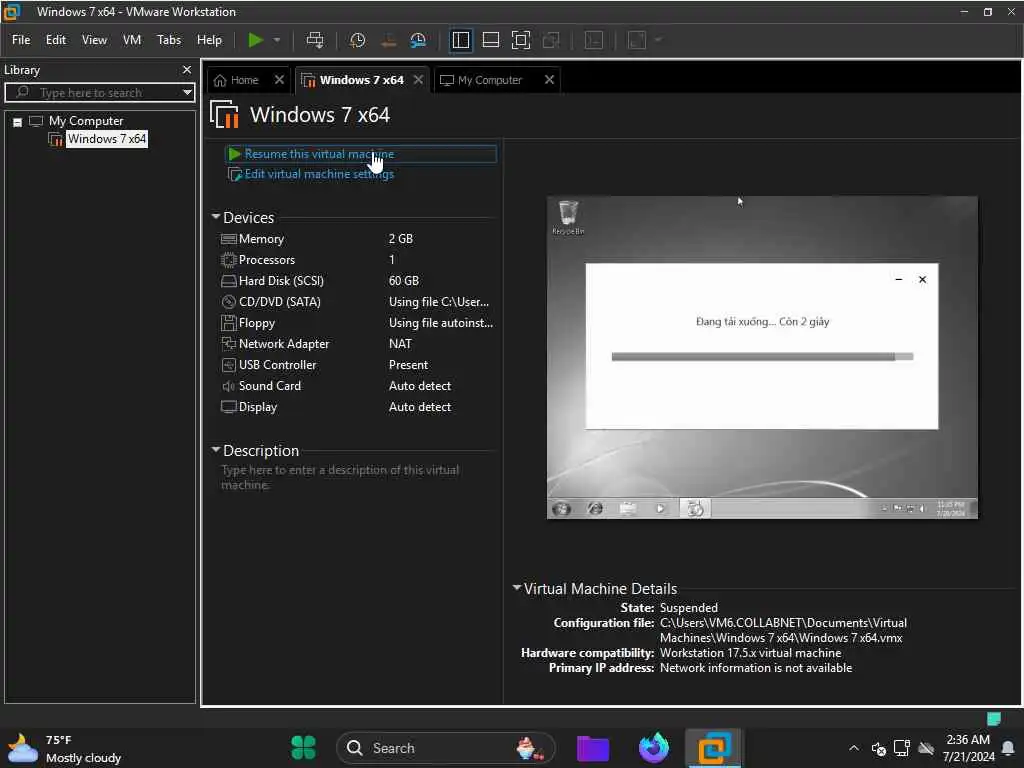Click the Hard Disk (SCSI) icon
Image resolution: width=1024 pixels, height=768 pixels.
click(229, 281)
